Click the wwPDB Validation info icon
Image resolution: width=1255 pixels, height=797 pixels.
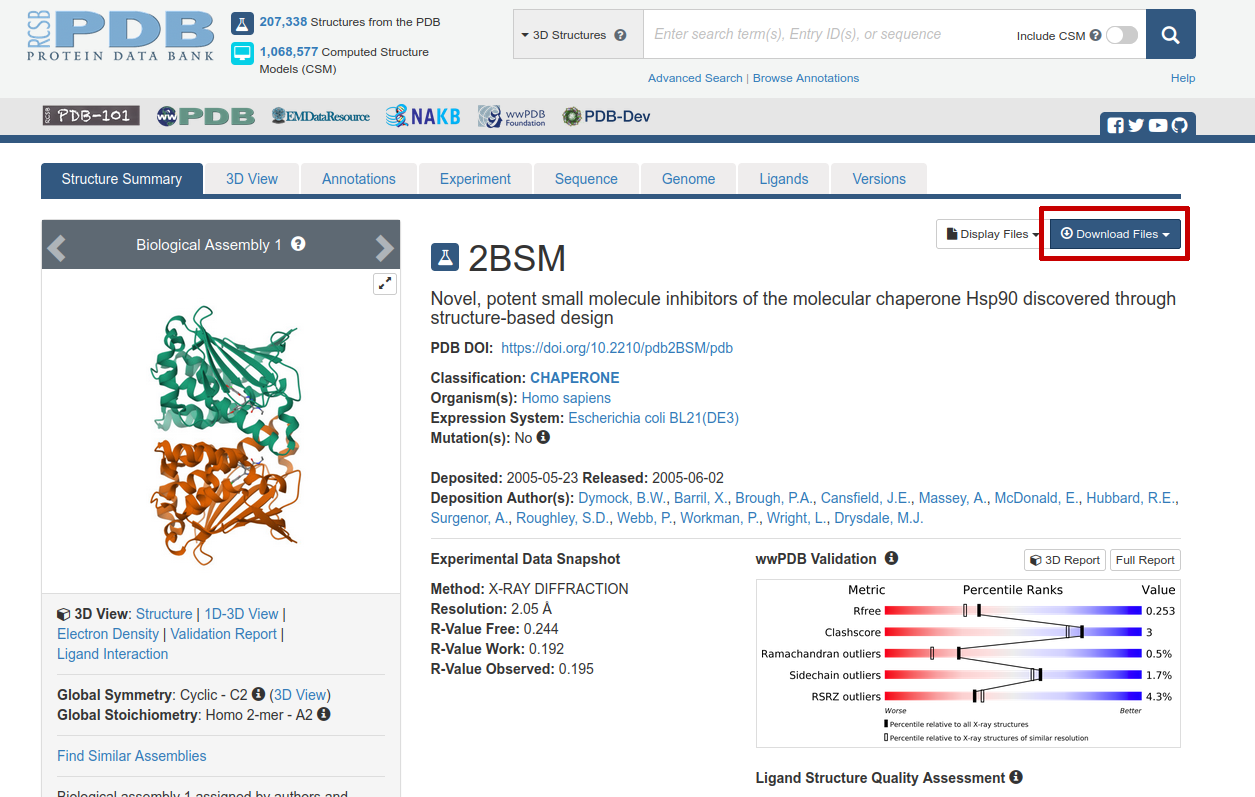point(891,558)
